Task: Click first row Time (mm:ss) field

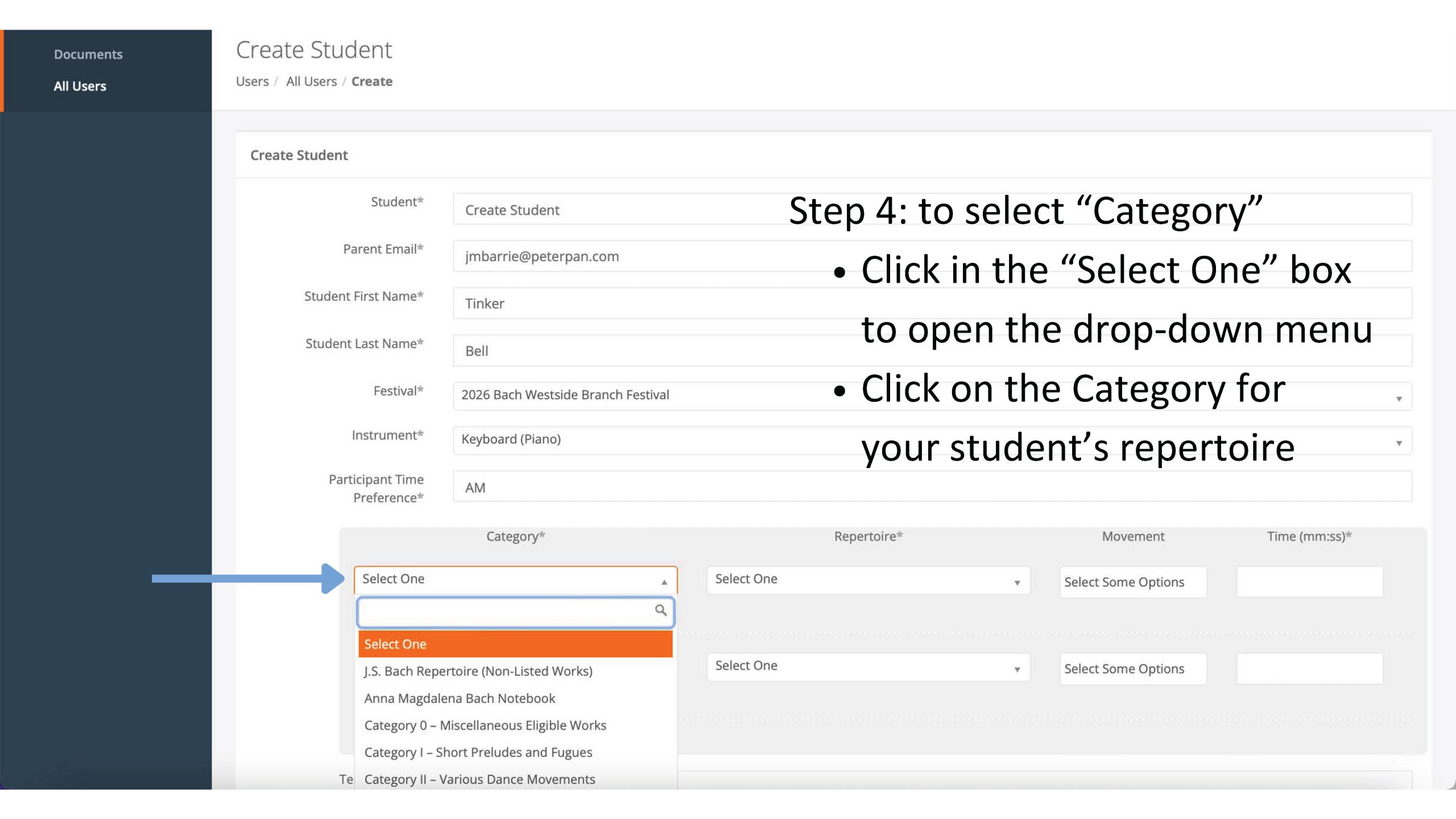Action: (x=1309, y=582)
